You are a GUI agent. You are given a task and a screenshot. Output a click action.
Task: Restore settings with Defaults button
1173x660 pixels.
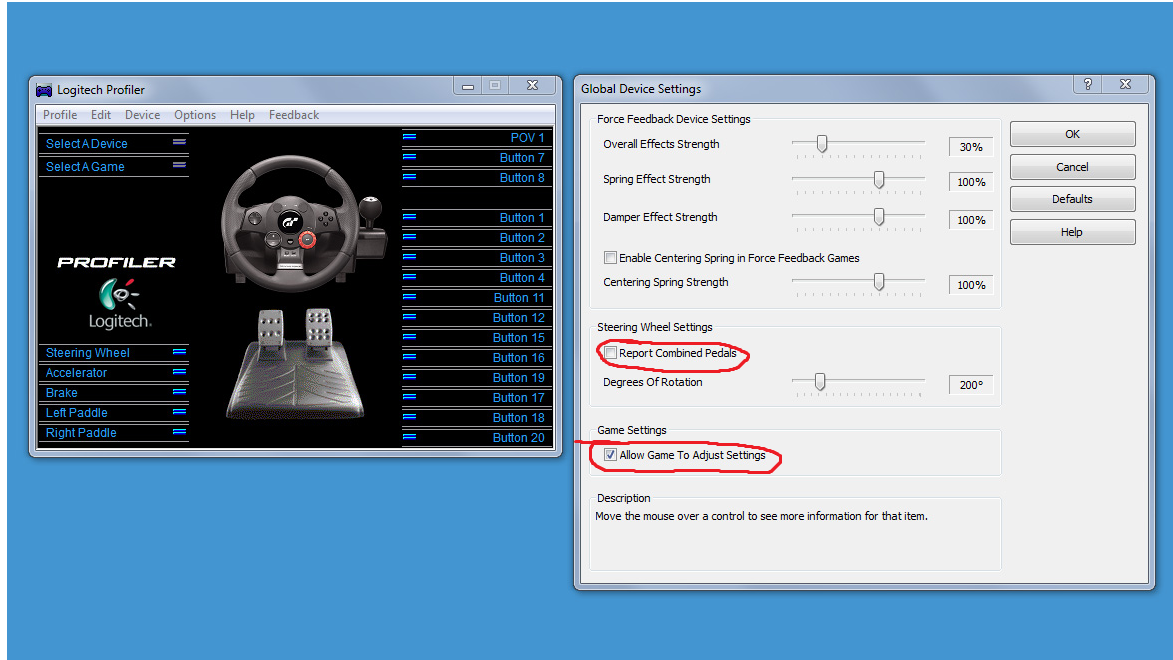(1072, 199)
